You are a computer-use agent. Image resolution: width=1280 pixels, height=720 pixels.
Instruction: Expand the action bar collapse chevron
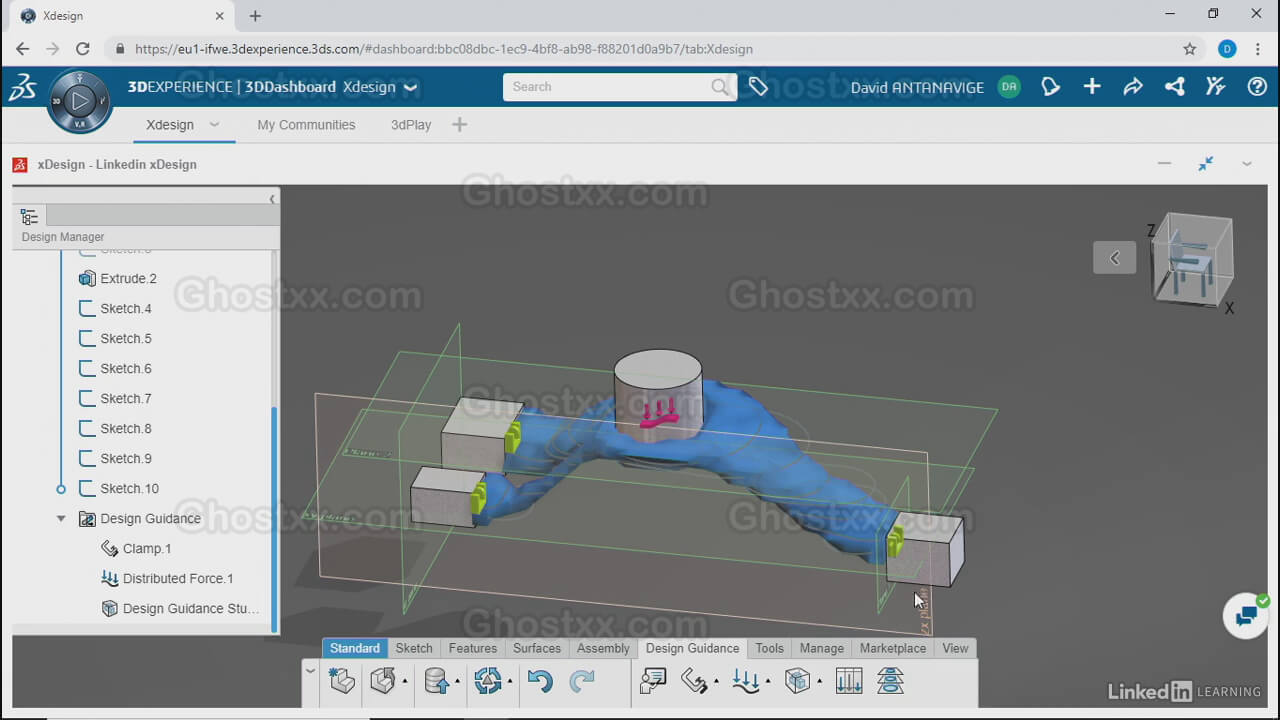pos(310,672)
